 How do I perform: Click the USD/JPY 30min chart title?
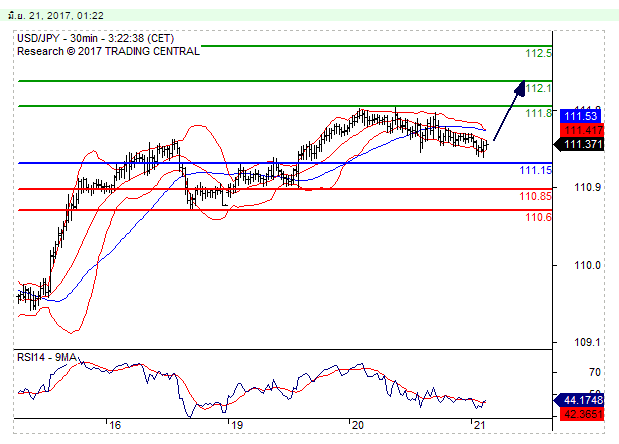point(85,38)
